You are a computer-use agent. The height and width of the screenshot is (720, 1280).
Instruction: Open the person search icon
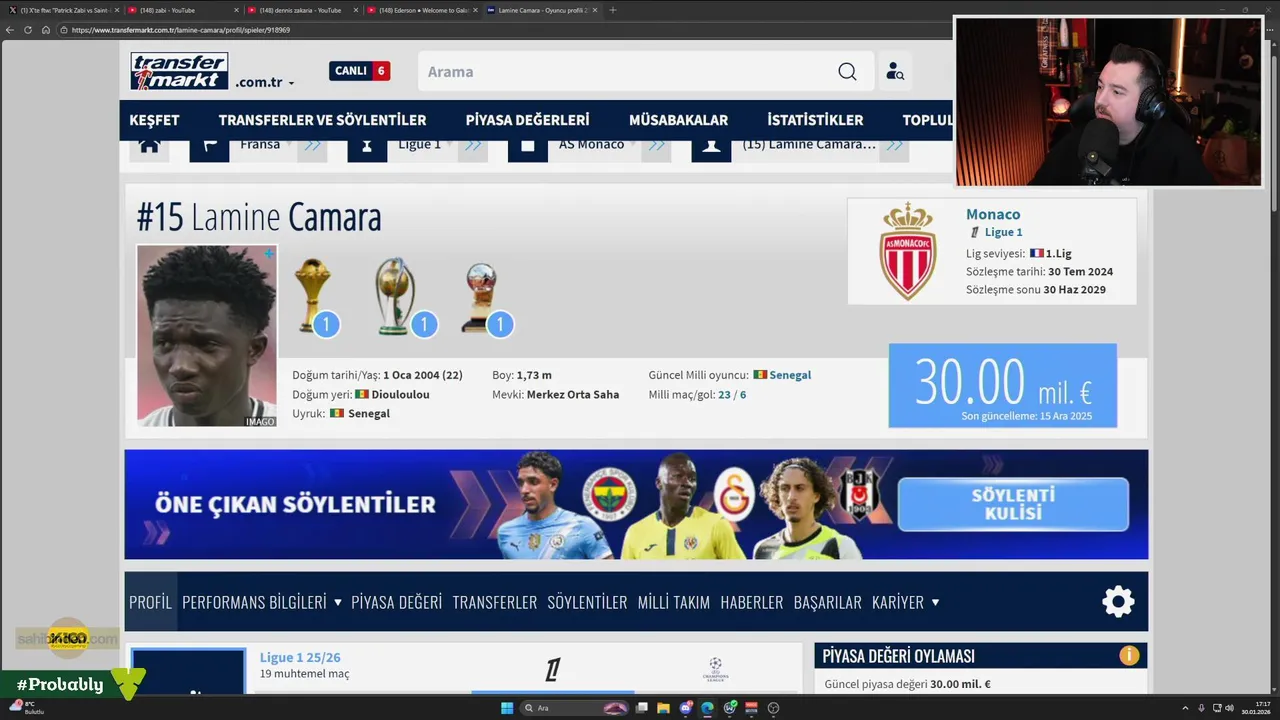[895, 72]
